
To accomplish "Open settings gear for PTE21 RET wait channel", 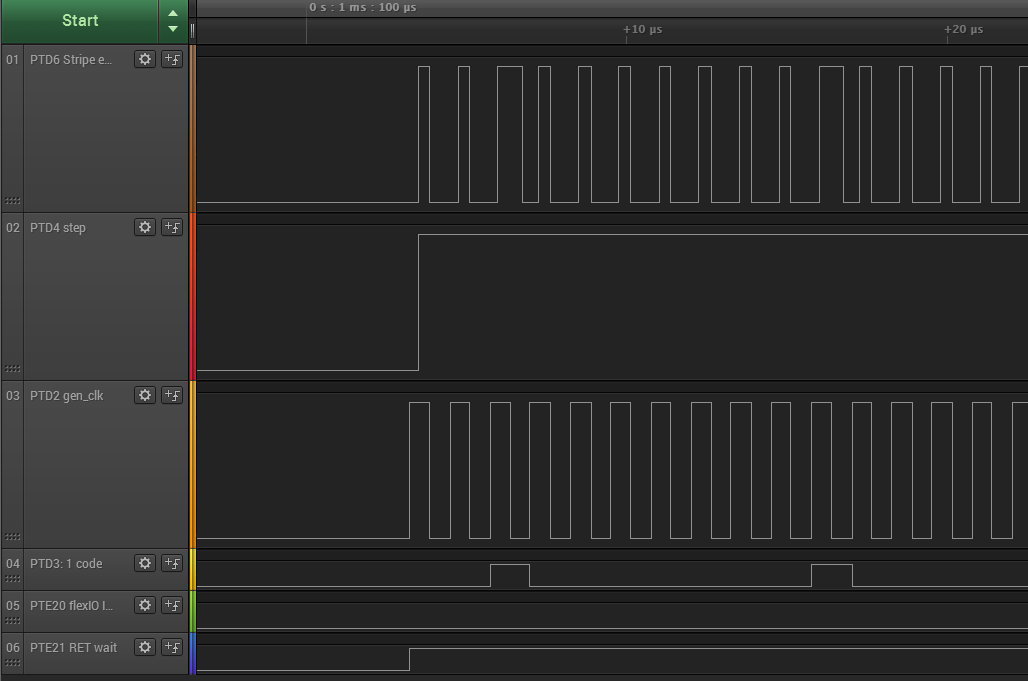I will pyautogui.click(x=145, y=647).
